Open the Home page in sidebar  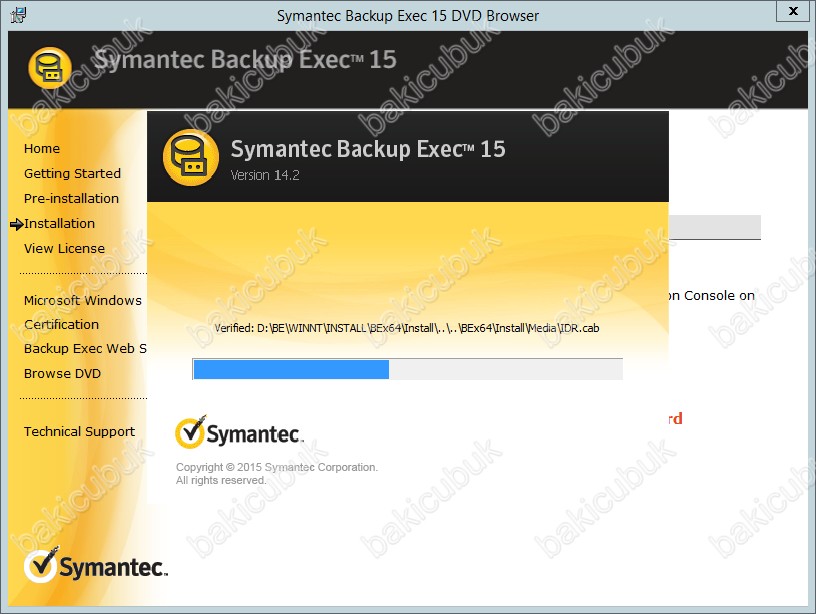point(42,149)
